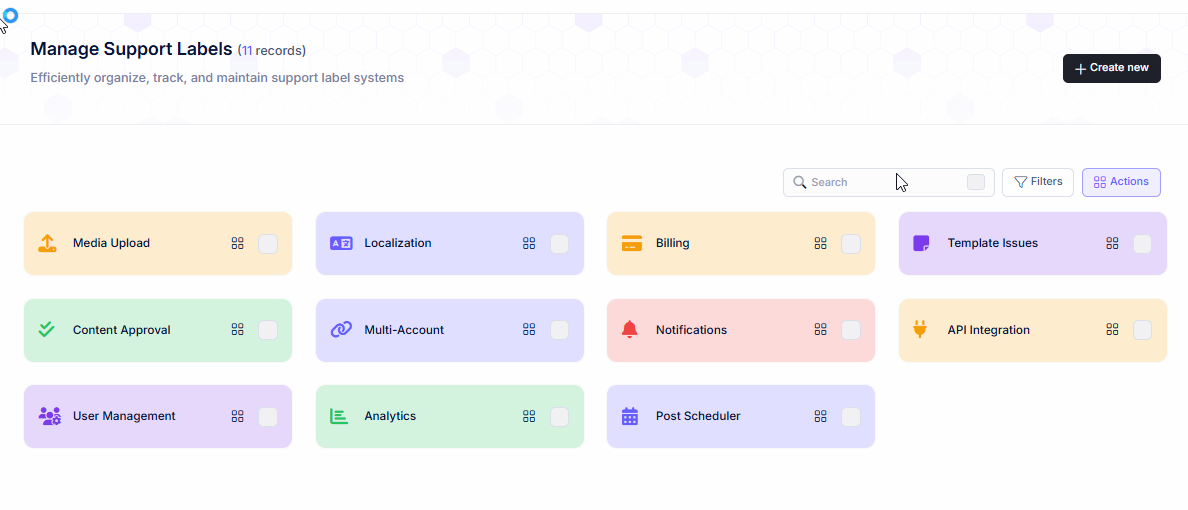Click the Billing credit card icon
This screenshot has width=1188, height=510.
pos(632,243)
